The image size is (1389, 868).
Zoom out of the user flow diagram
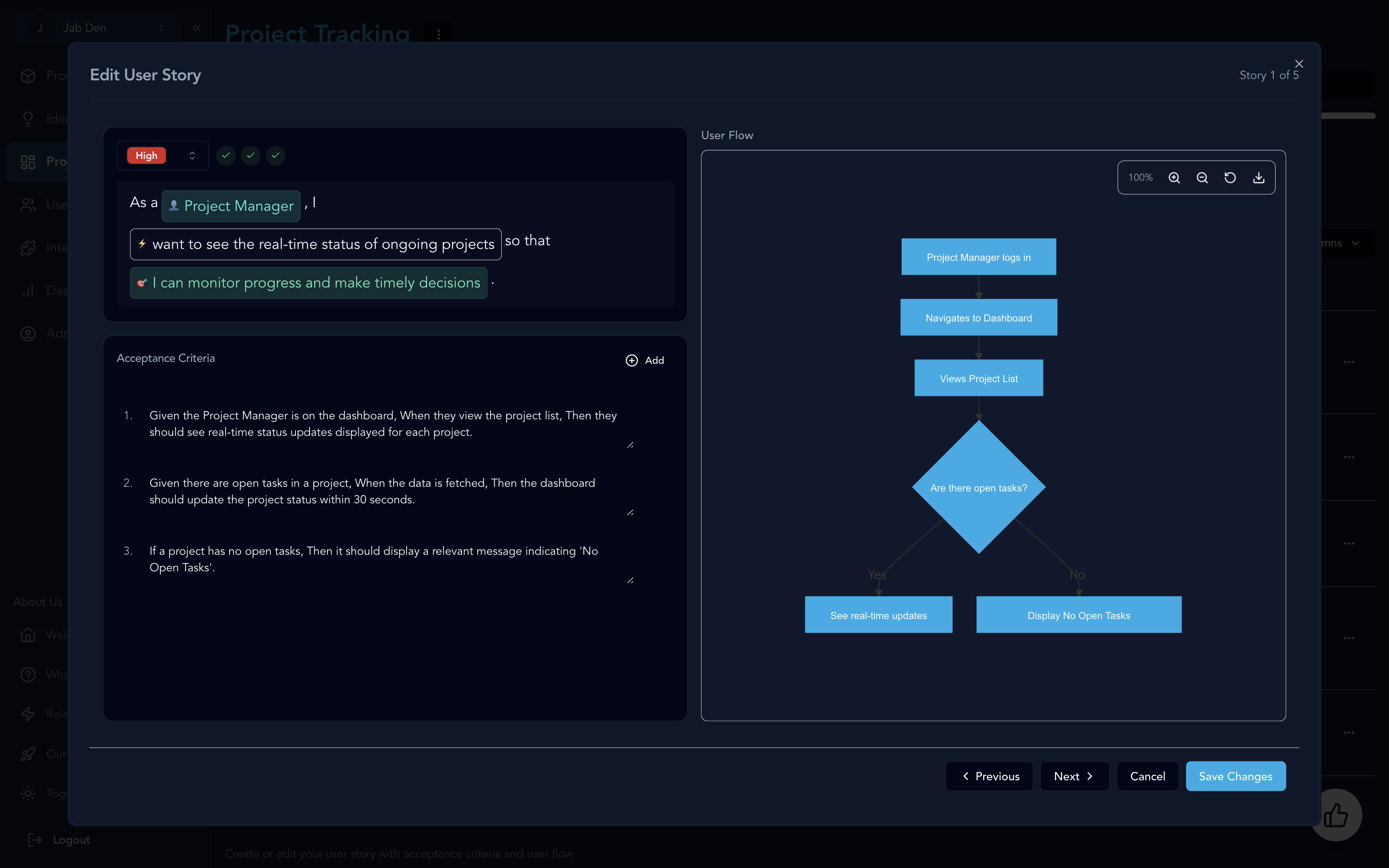pos(1202,178)
